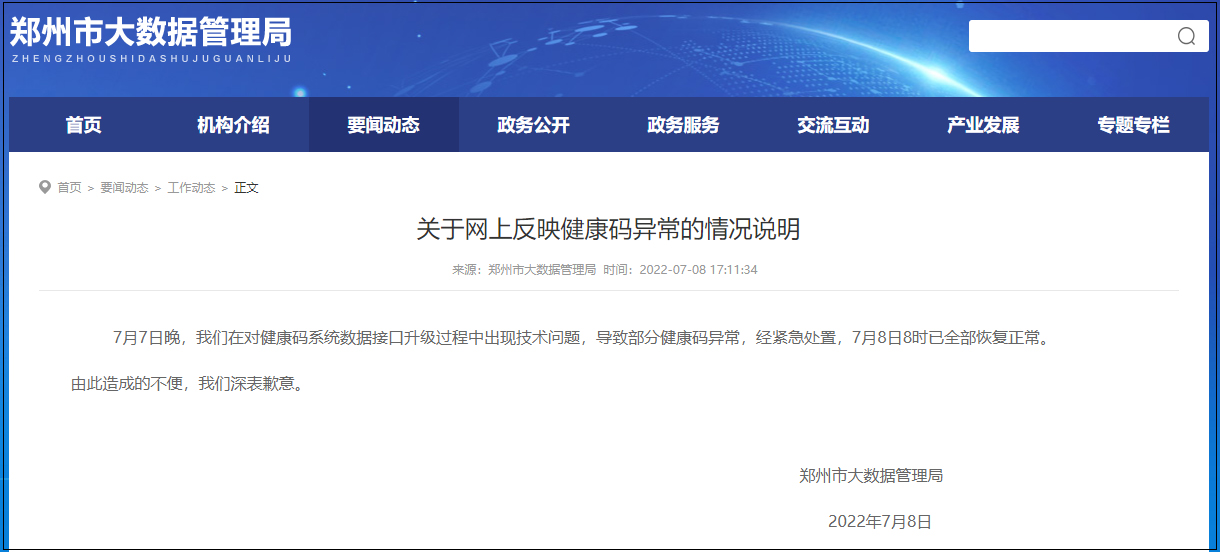
Task: Click the 正文 breadcrumb text
Action: (246, 188)
